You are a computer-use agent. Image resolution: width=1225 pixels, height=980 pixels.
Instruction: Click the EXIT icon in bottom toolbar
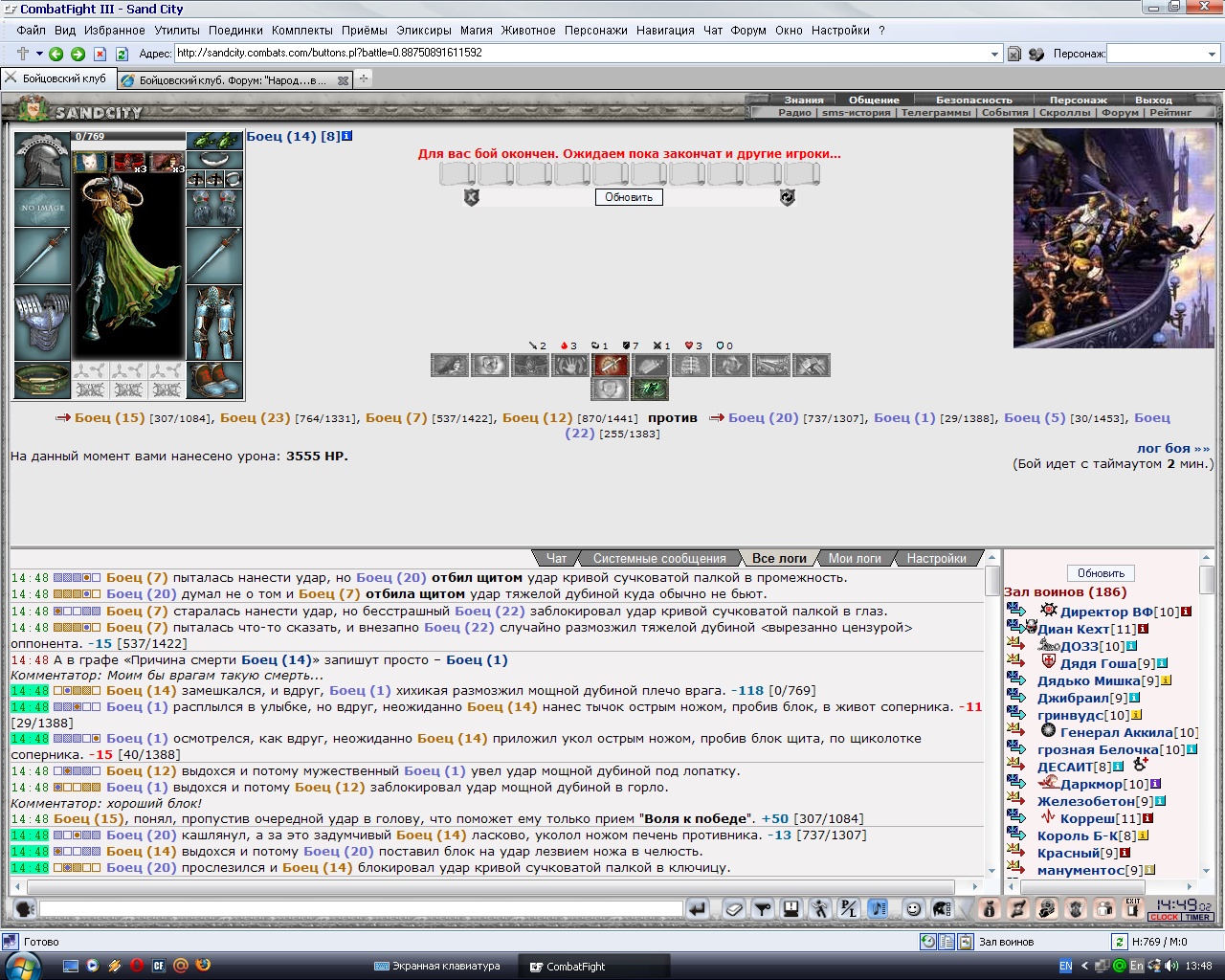tap(1133, 909)
